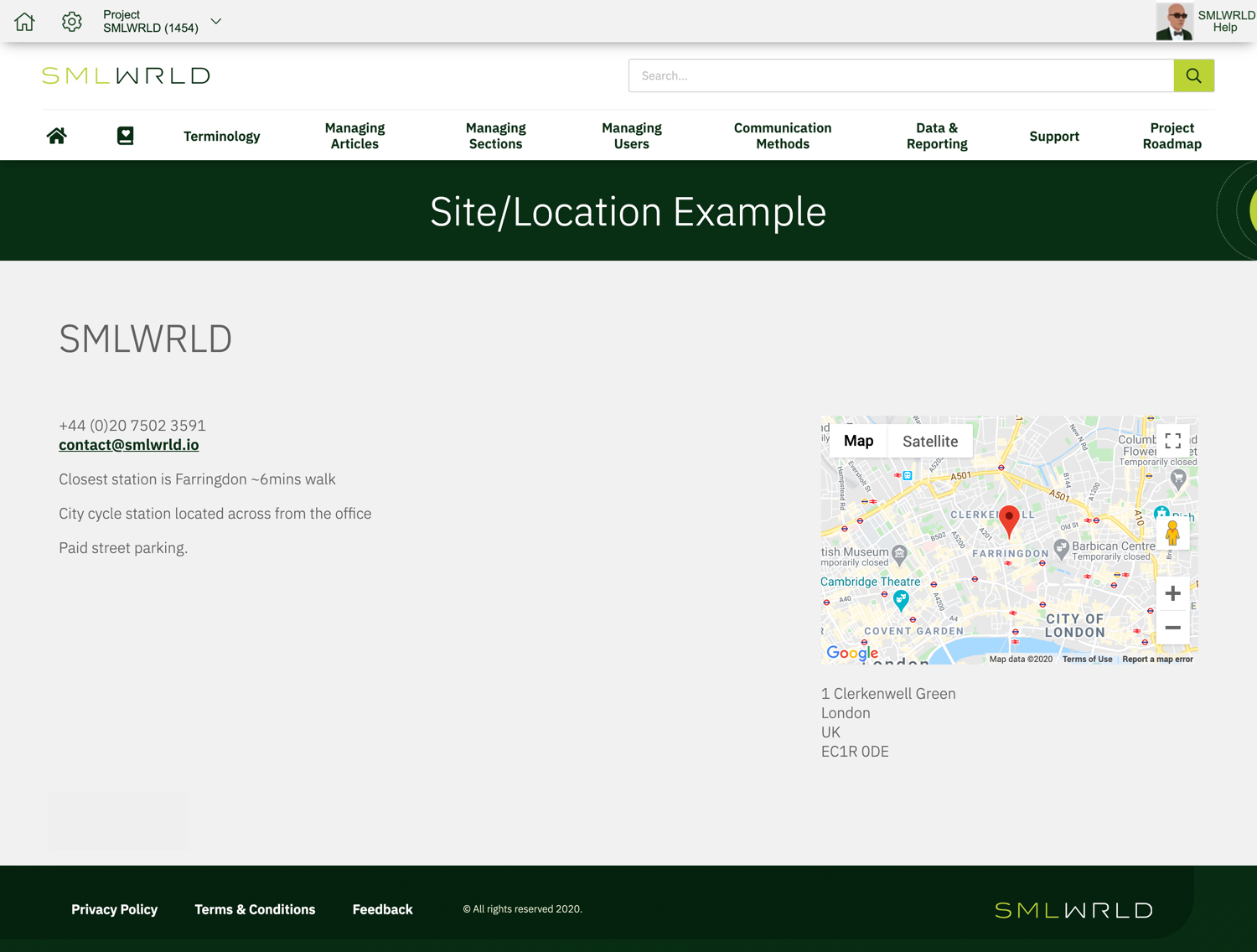Open the Managing Users menu
Viewport: 1257px width, 952px height.
click(x=632, y=136)
